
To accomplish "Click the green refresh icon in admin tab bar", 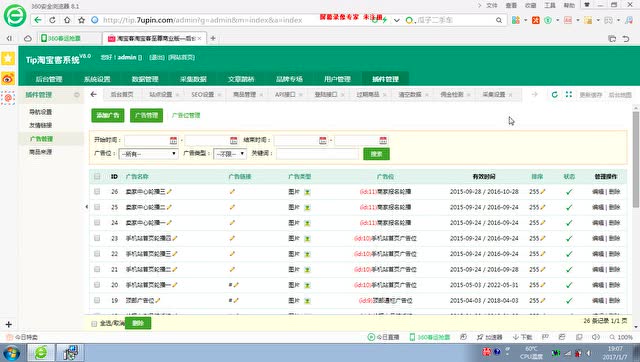I will pos(554,94).
